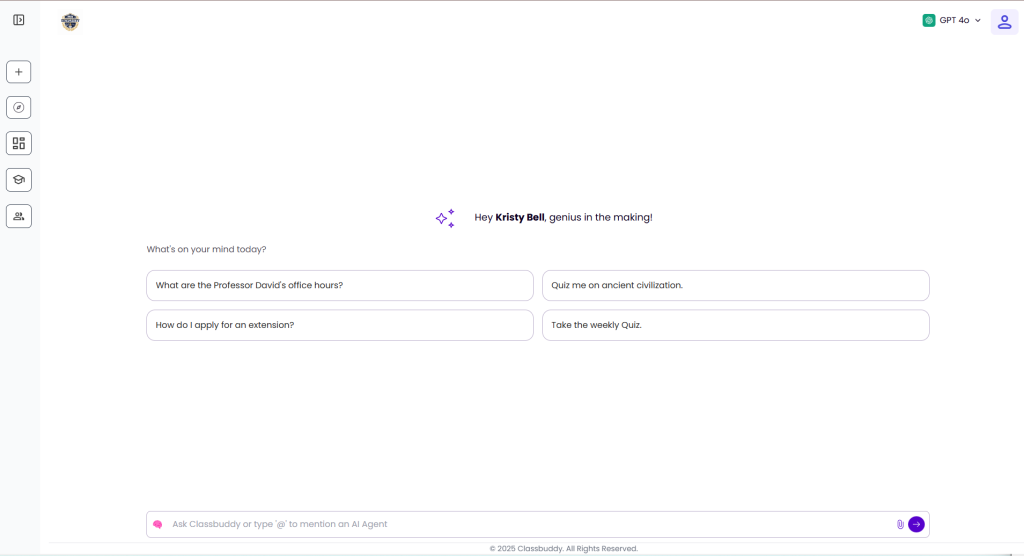Click the paperclip attachment icon
Screen dimensions: 1024x556
pos(900,524)
